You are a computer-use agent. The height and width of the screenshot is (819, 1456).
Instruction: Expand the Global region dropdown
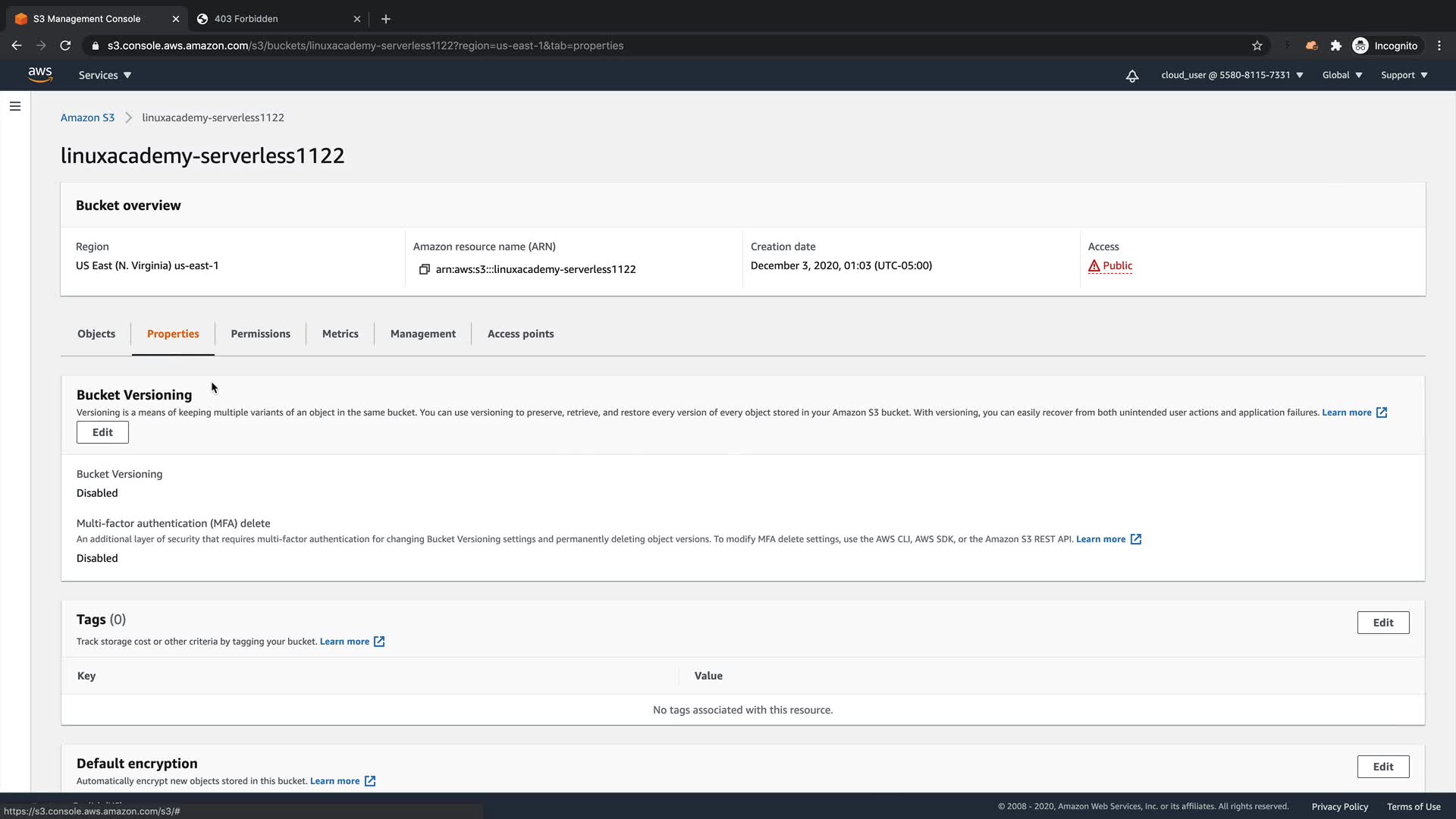click(1341, 75)
